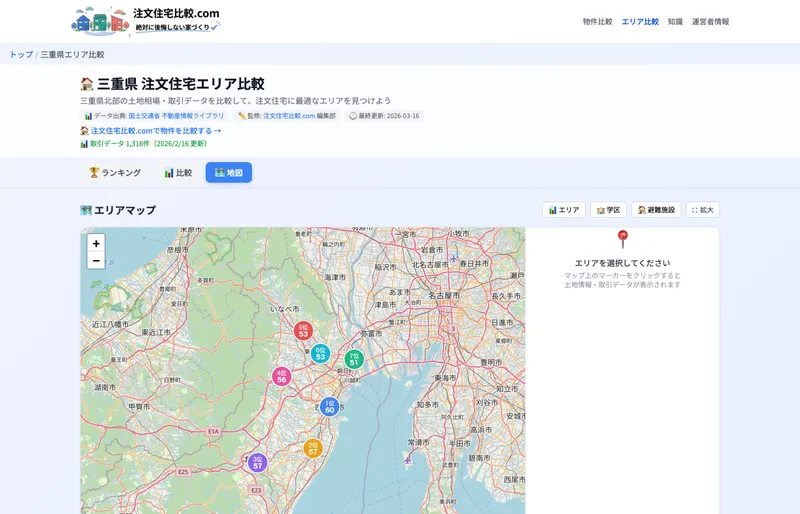The width and height of the screenshot is (800, 514).
Task: Click the 近江八幡市 label on the map
Action: [110, 324]
